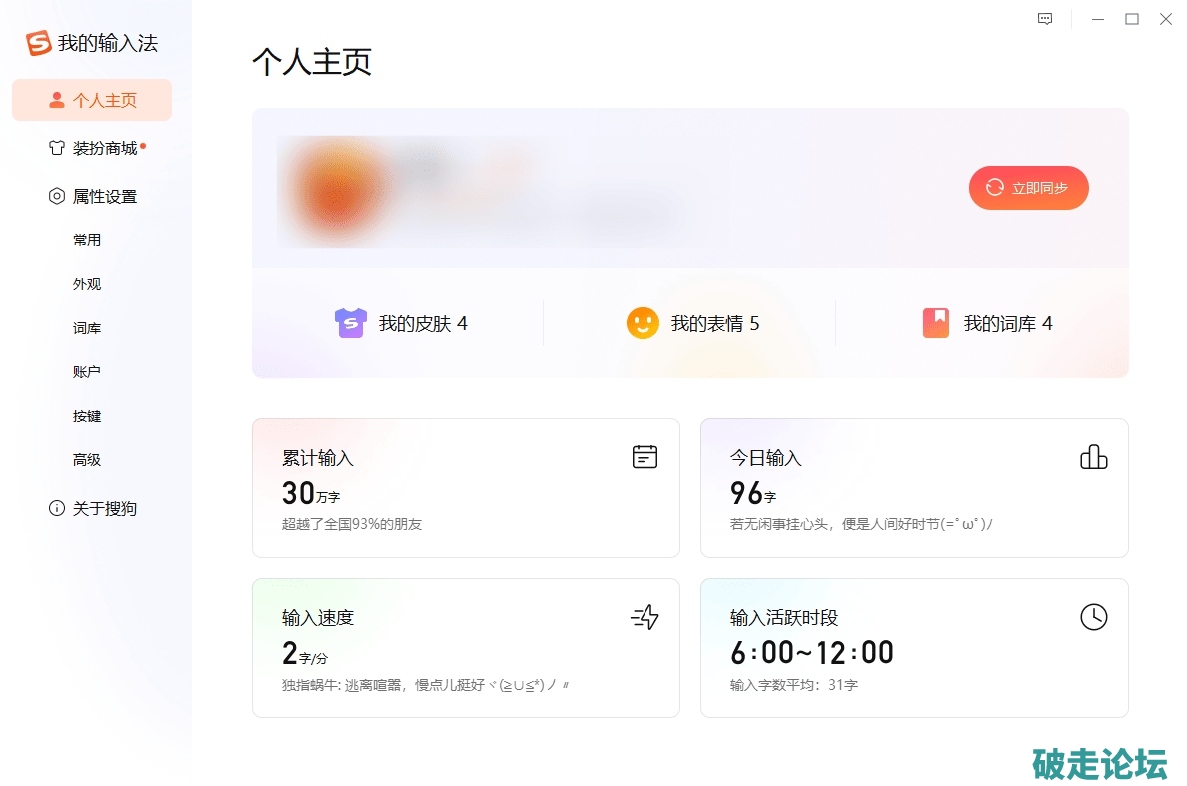1187x786 pixels.
Task: Click the lightning speed icon in 输入速度 card
Action: pos(645,617)
